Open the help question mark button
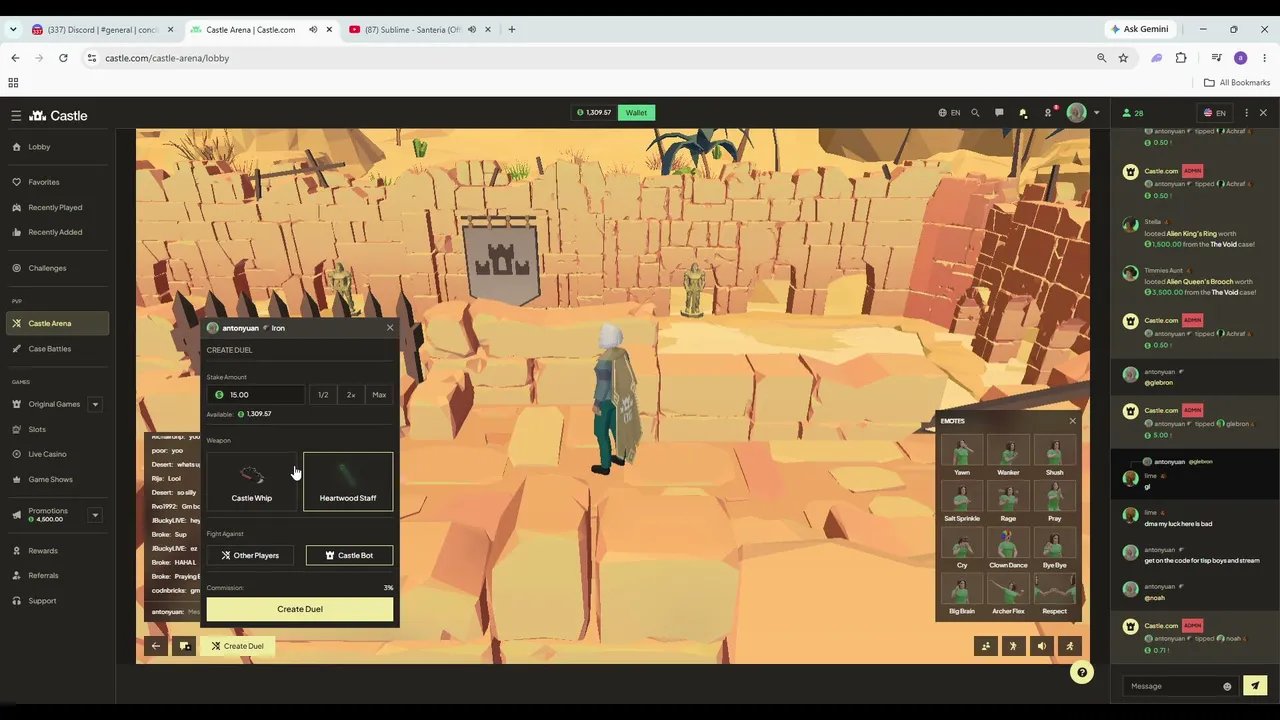 (x=1081, y=673)
